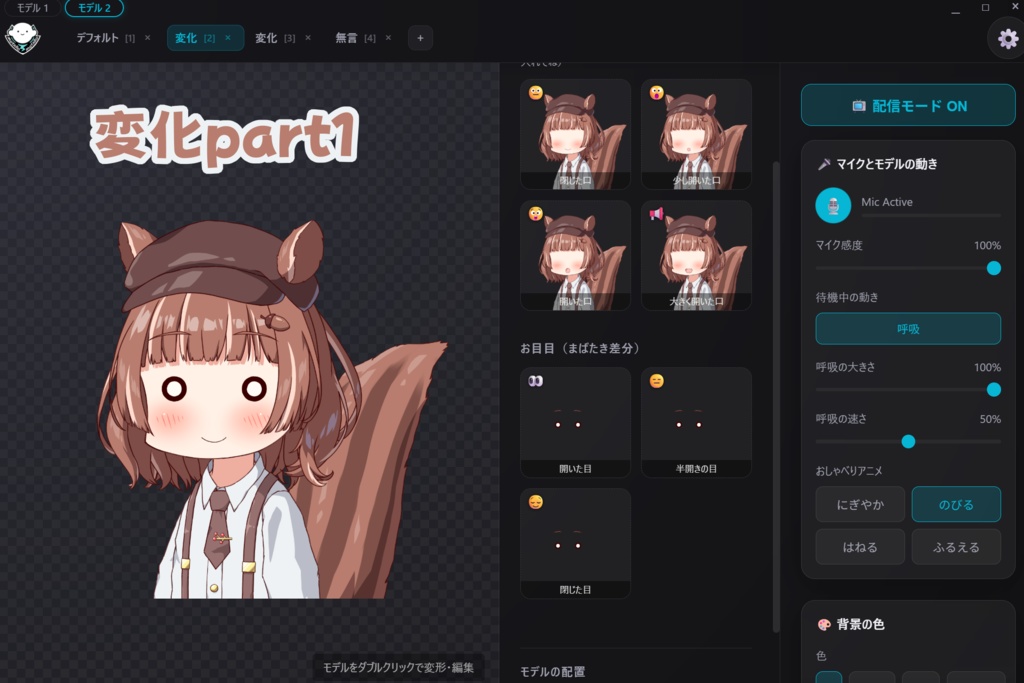Select the 少し開いた口 mouth thumbnail
The width and height of the screenshot is (1024, 683).
click(x=696, y=135)
